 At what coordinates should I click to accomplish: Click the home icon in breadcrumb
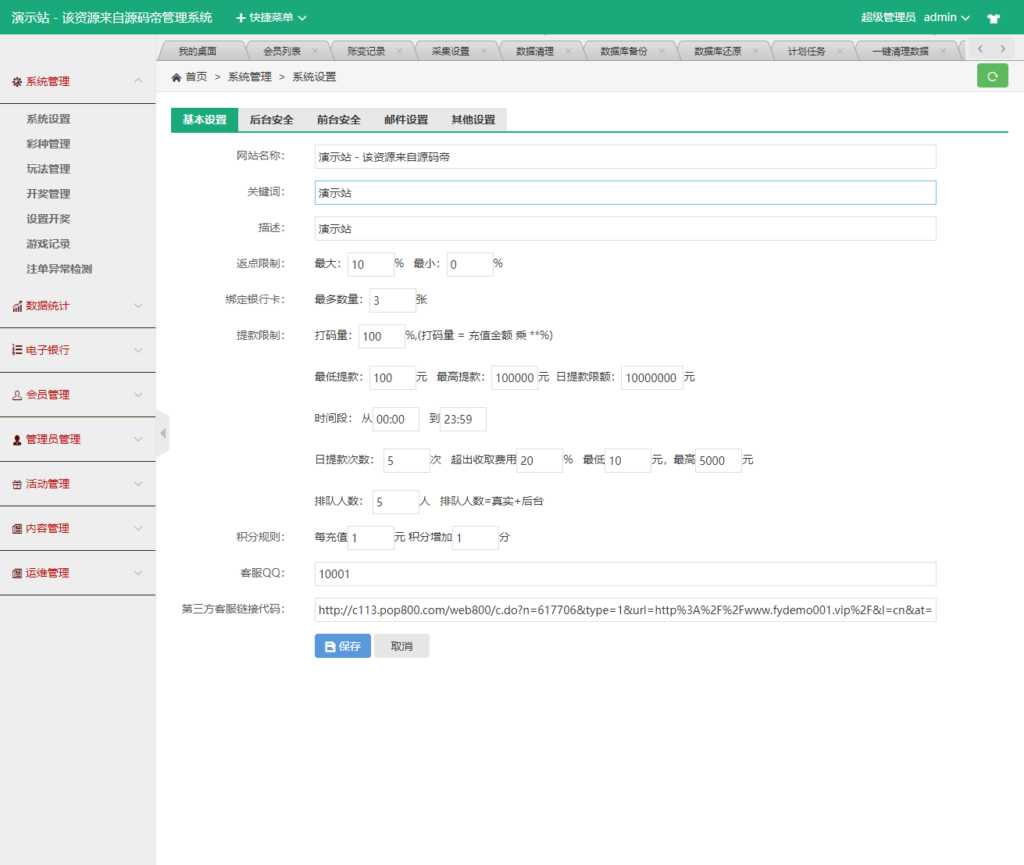[x=176, y=75]
